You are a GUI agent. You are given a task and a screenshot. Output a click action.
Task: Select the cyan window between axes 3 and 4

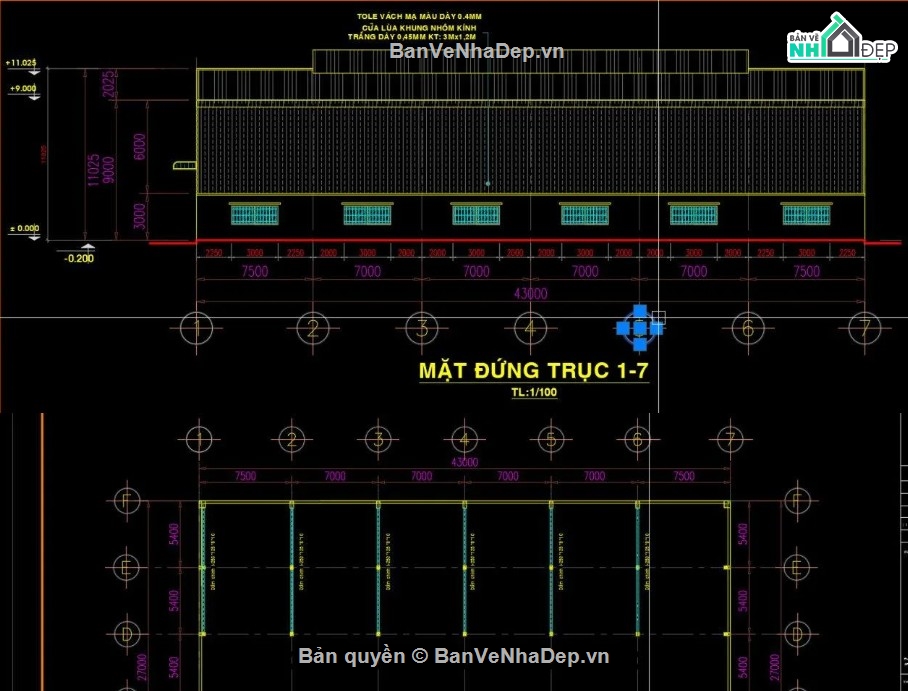click(x=476, y=214)
